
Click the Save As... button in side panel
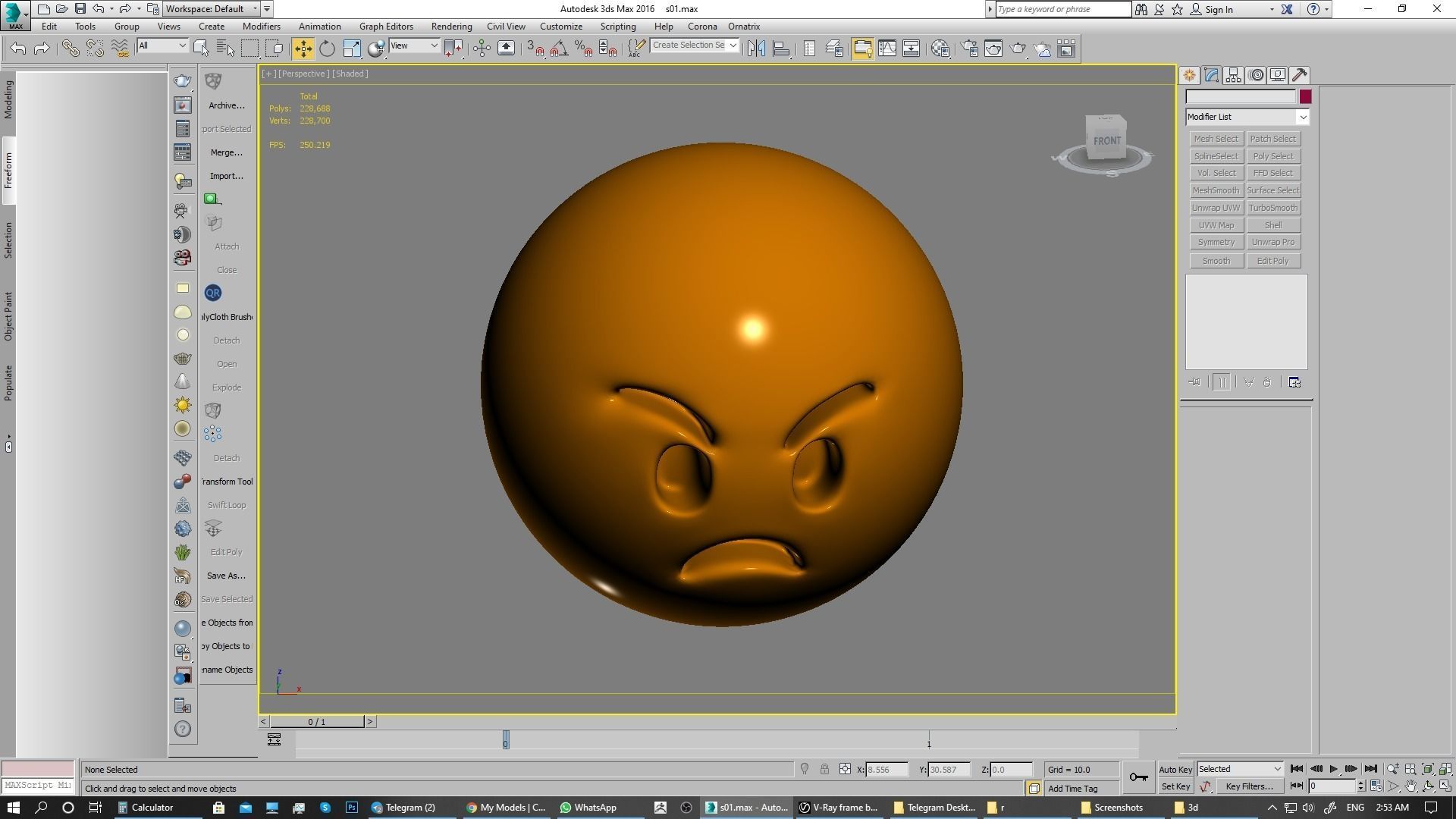(x=227, y=576)
